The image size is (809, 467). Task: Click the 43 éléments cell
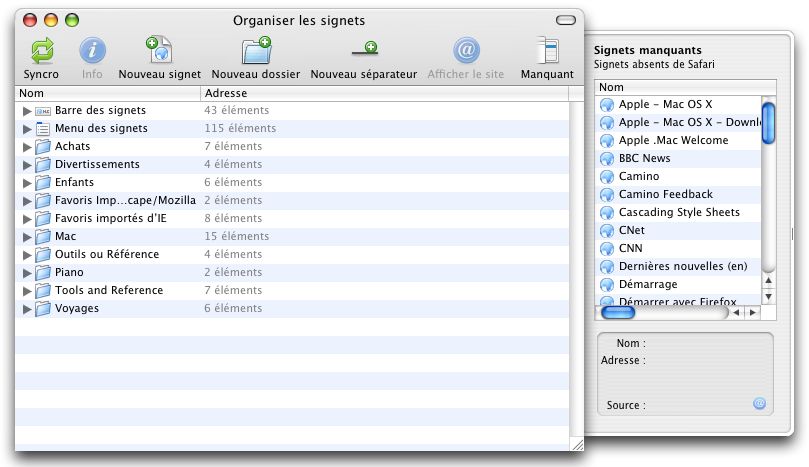tap(236, 110)
